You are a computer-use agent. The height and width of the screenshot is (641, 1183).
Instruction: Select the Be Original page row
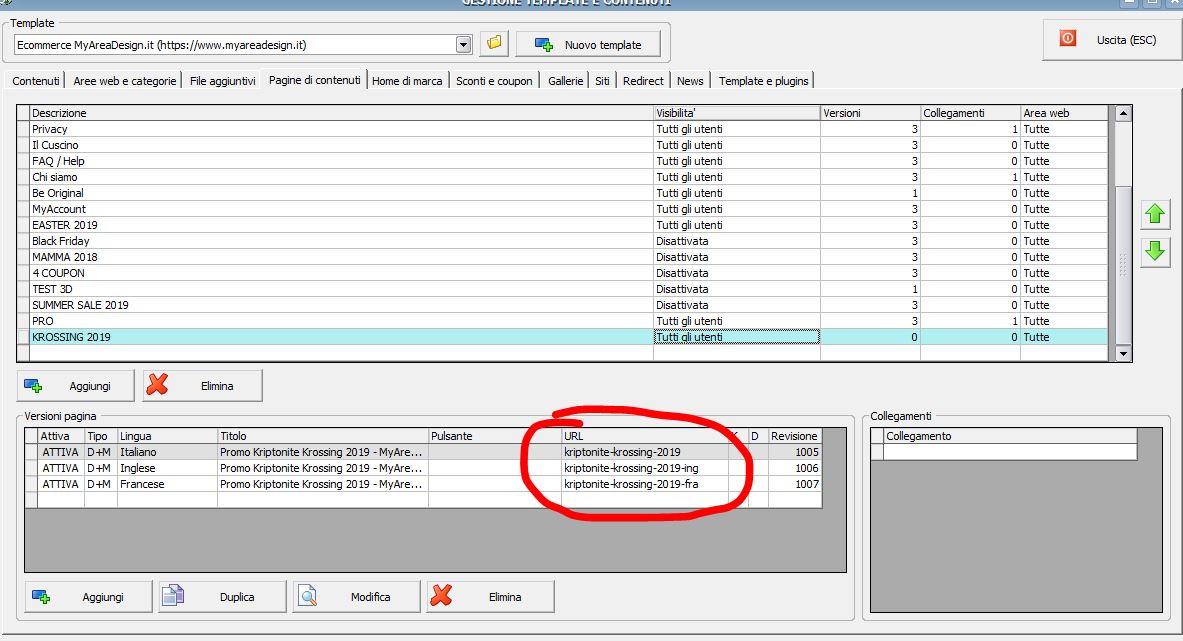tap(562, 193)
